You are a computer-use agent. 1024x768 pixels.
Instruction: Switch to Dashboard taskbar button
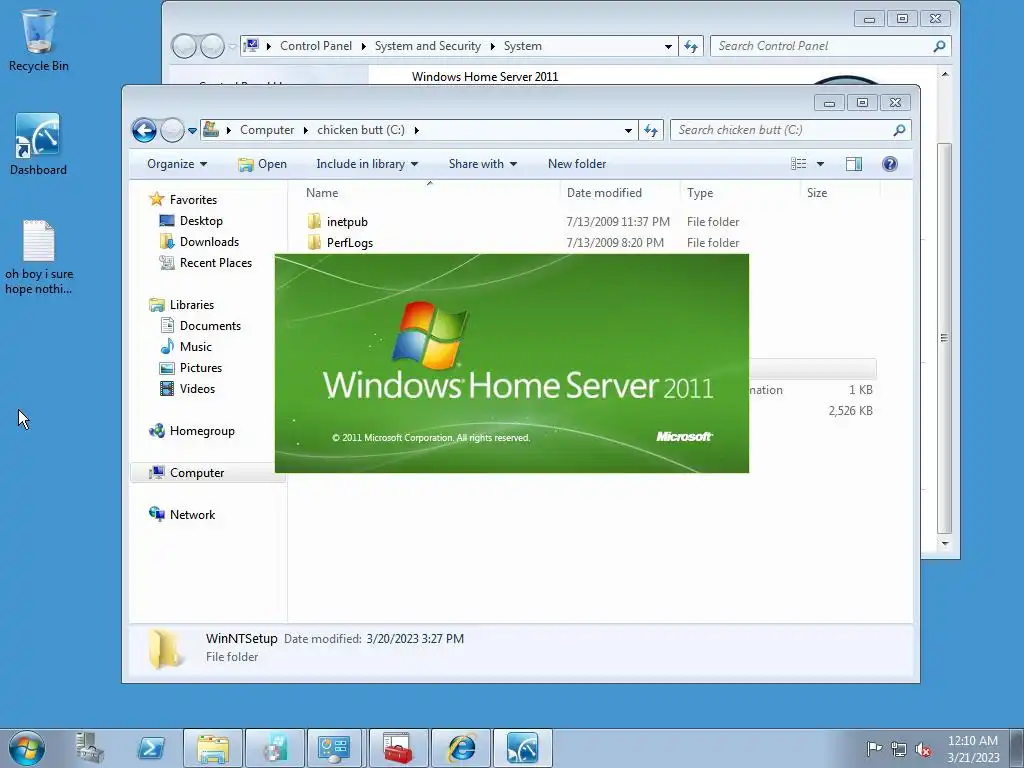point(522,748)
